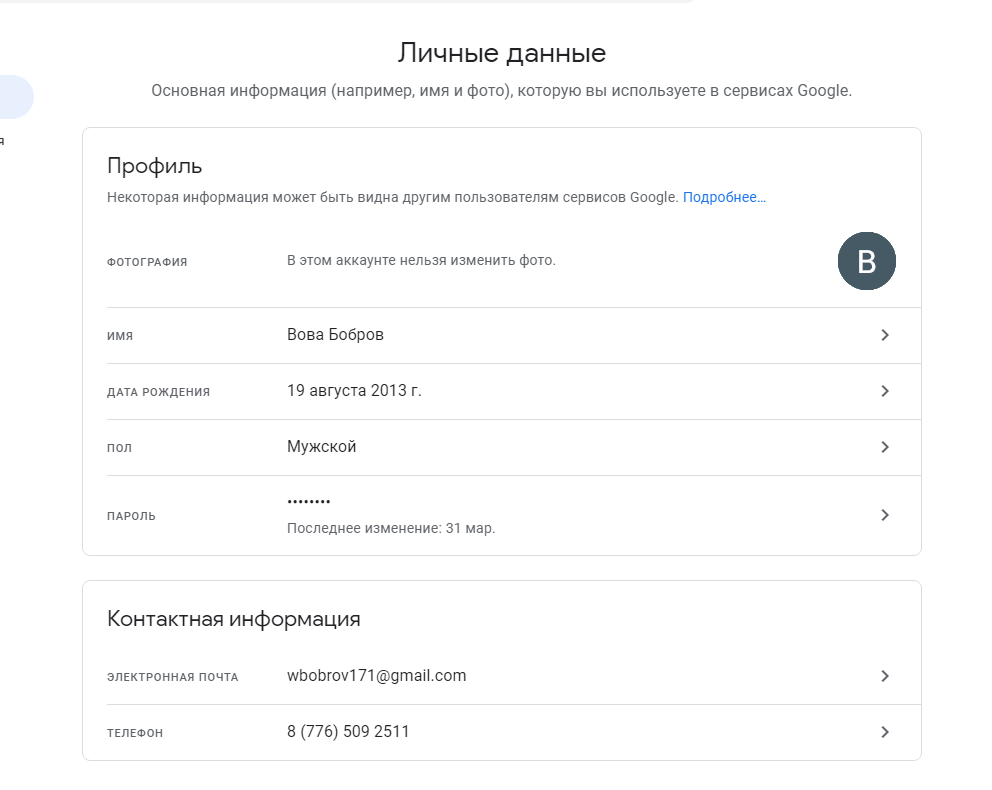
Task: Click the masked password dots
Action: [x=309, y=502]
